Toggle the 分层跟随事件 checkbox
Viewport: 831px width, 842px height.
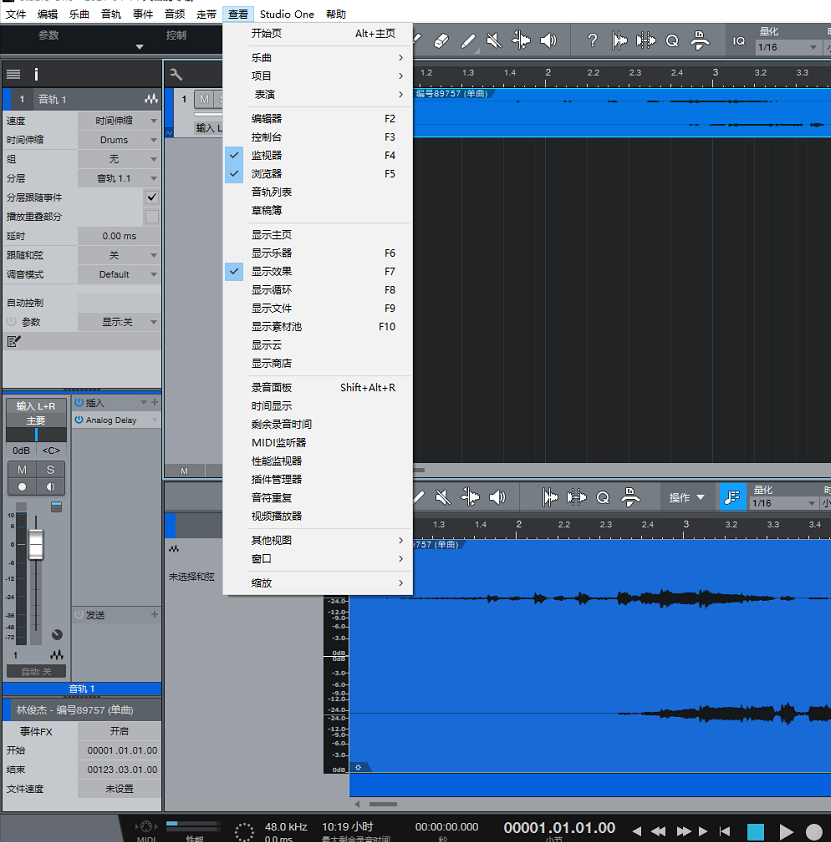[152, 197]
